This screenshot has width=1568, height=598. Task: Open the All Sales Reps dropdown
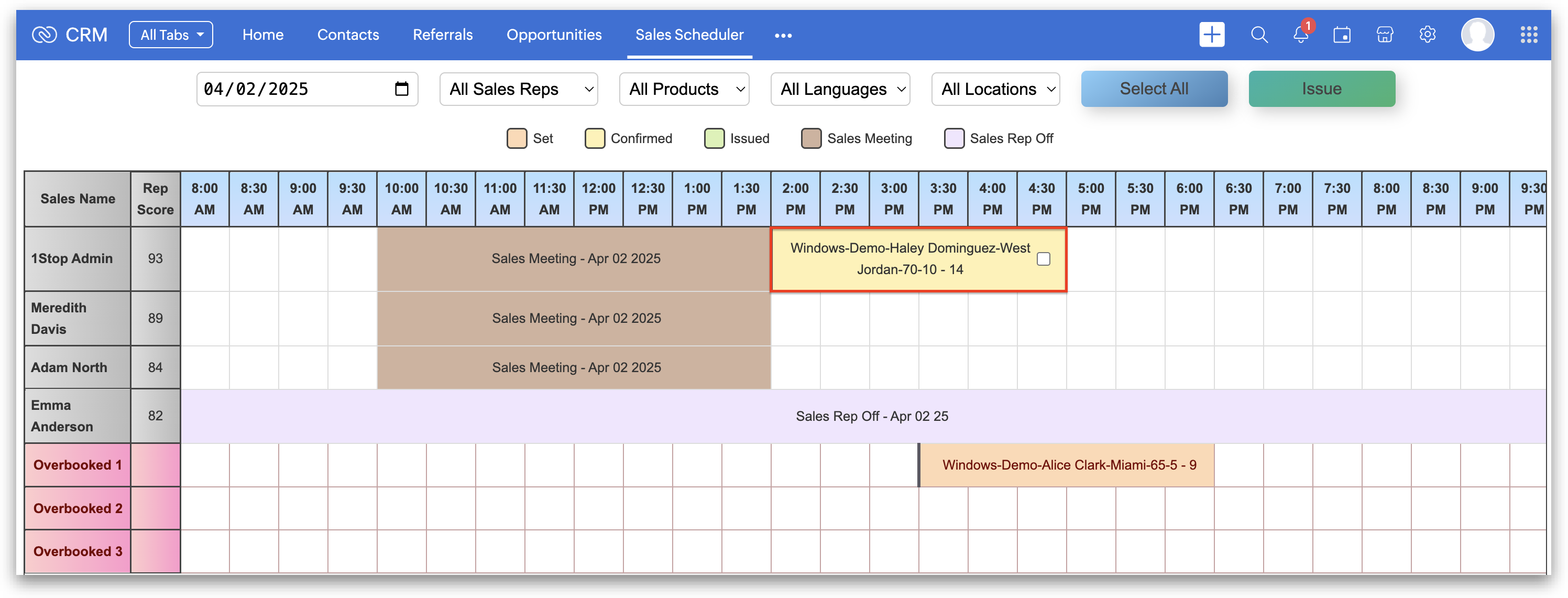point(519,89)
